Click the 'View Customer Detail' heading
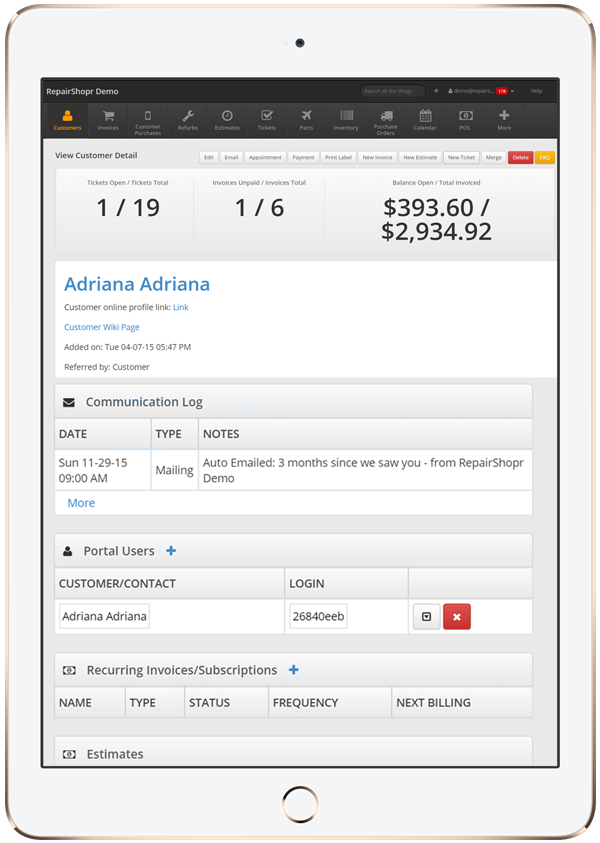Image resolution: width=600 pixels, height=843 pixels. [96, 155]
